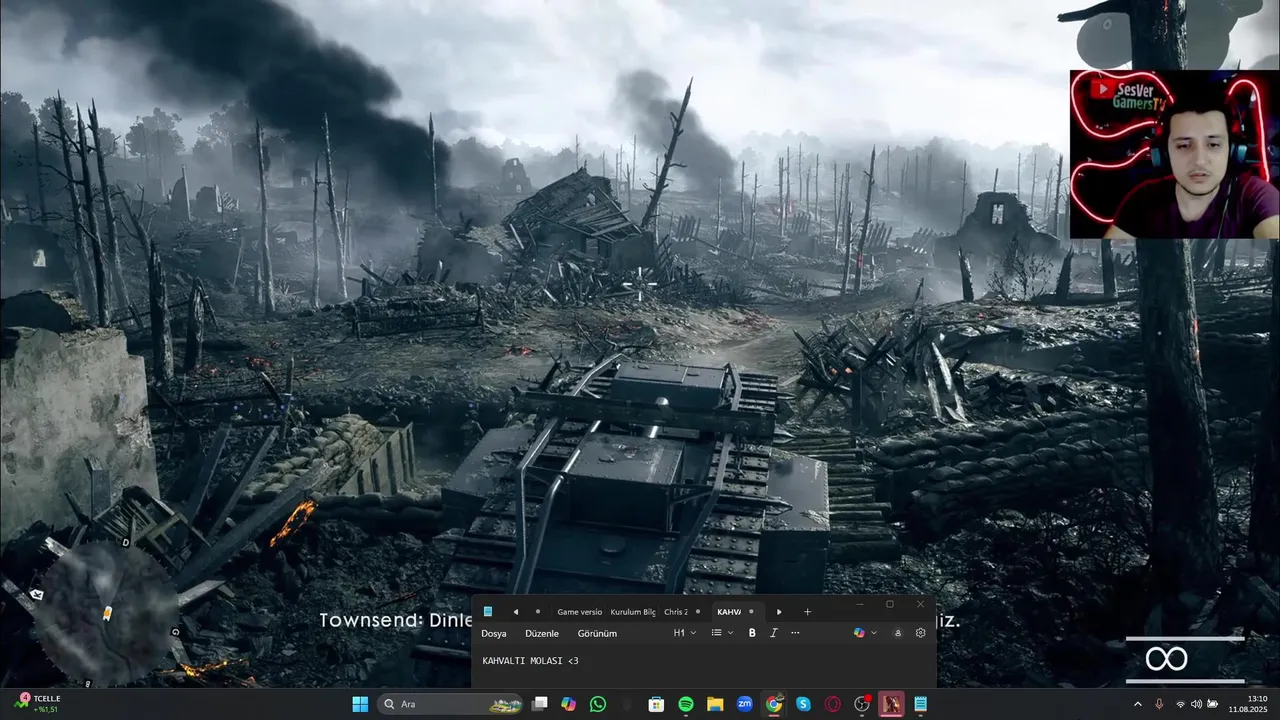
Task: Open the TCELLE stock widget
Action: pos(38,704)
